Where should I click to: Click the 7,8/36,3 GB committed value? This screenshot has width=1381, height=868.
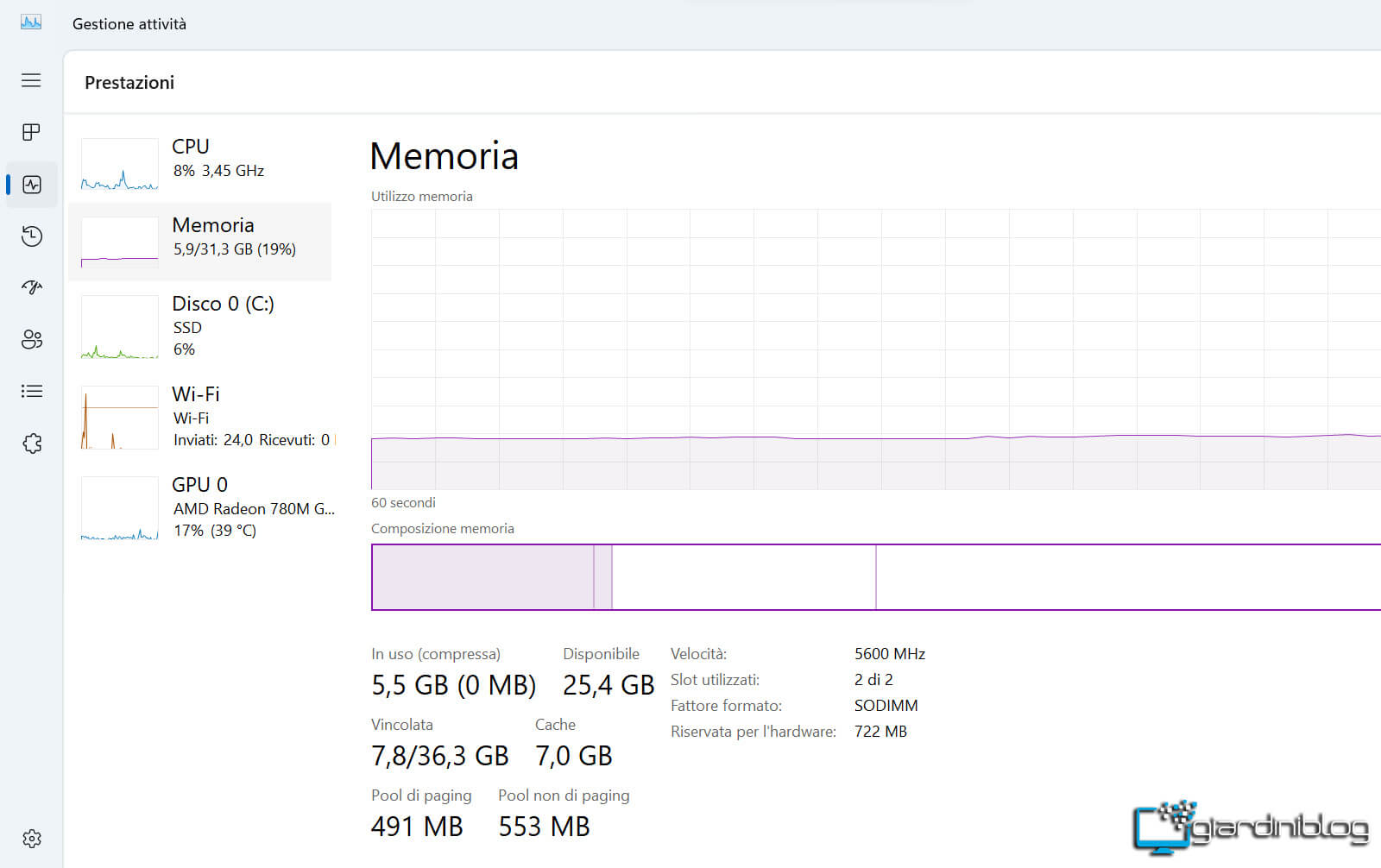click(x=440, y=756)
